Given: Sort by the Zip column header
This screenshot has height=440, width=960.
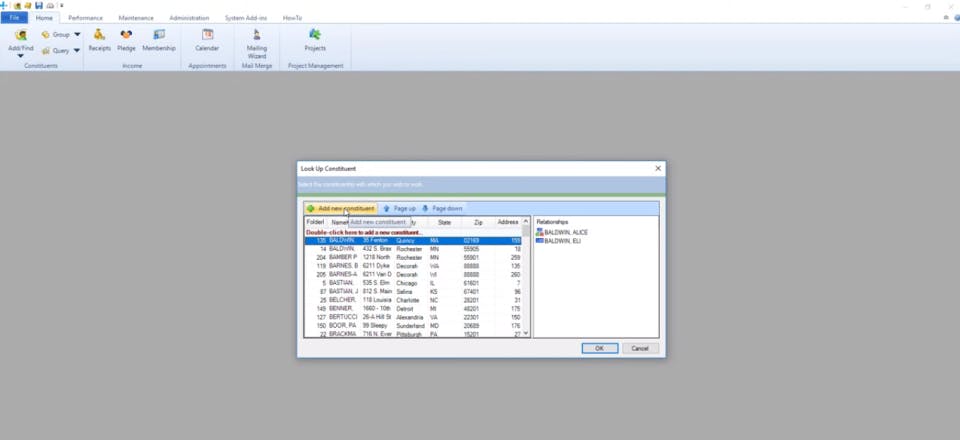Looking at the screenshot, I should (x=478, y=222).
